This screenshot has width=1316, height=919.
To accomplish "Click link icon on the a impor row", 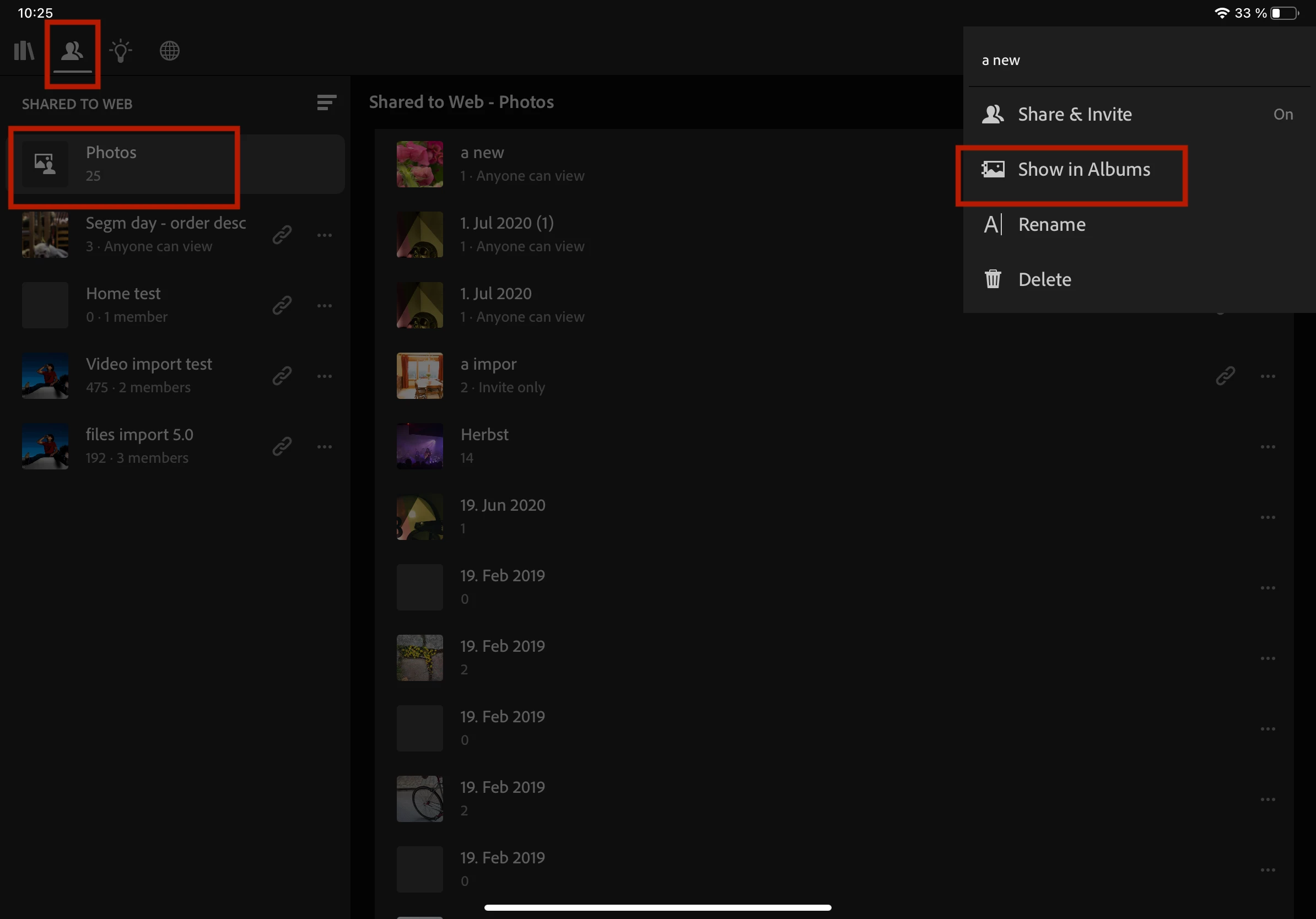I will (1225, 376).
